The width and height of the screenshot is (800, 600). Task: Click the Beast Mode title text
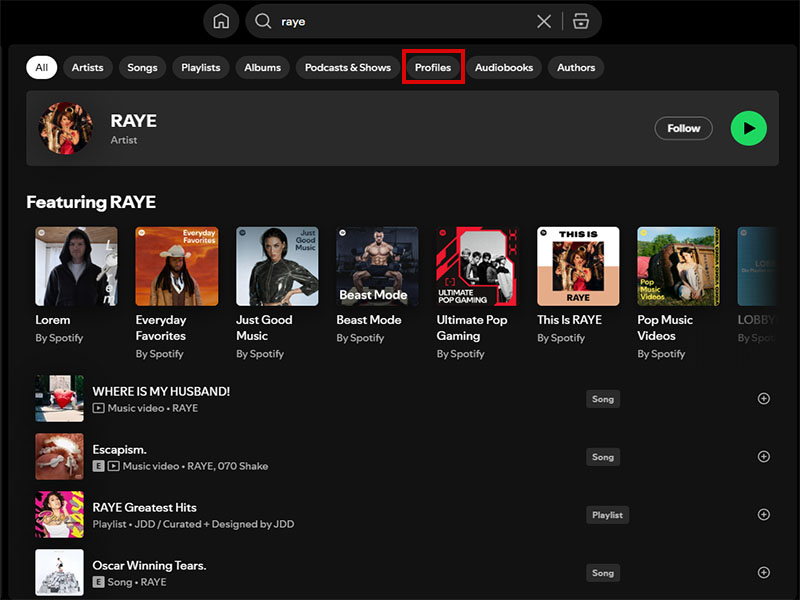point(369,320)
